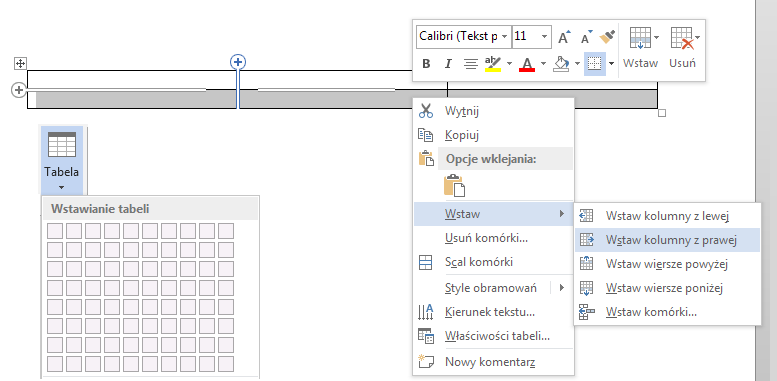Choose Wytnij from the context menu
The image size is (777, 381).
click(x=494, y=111)
